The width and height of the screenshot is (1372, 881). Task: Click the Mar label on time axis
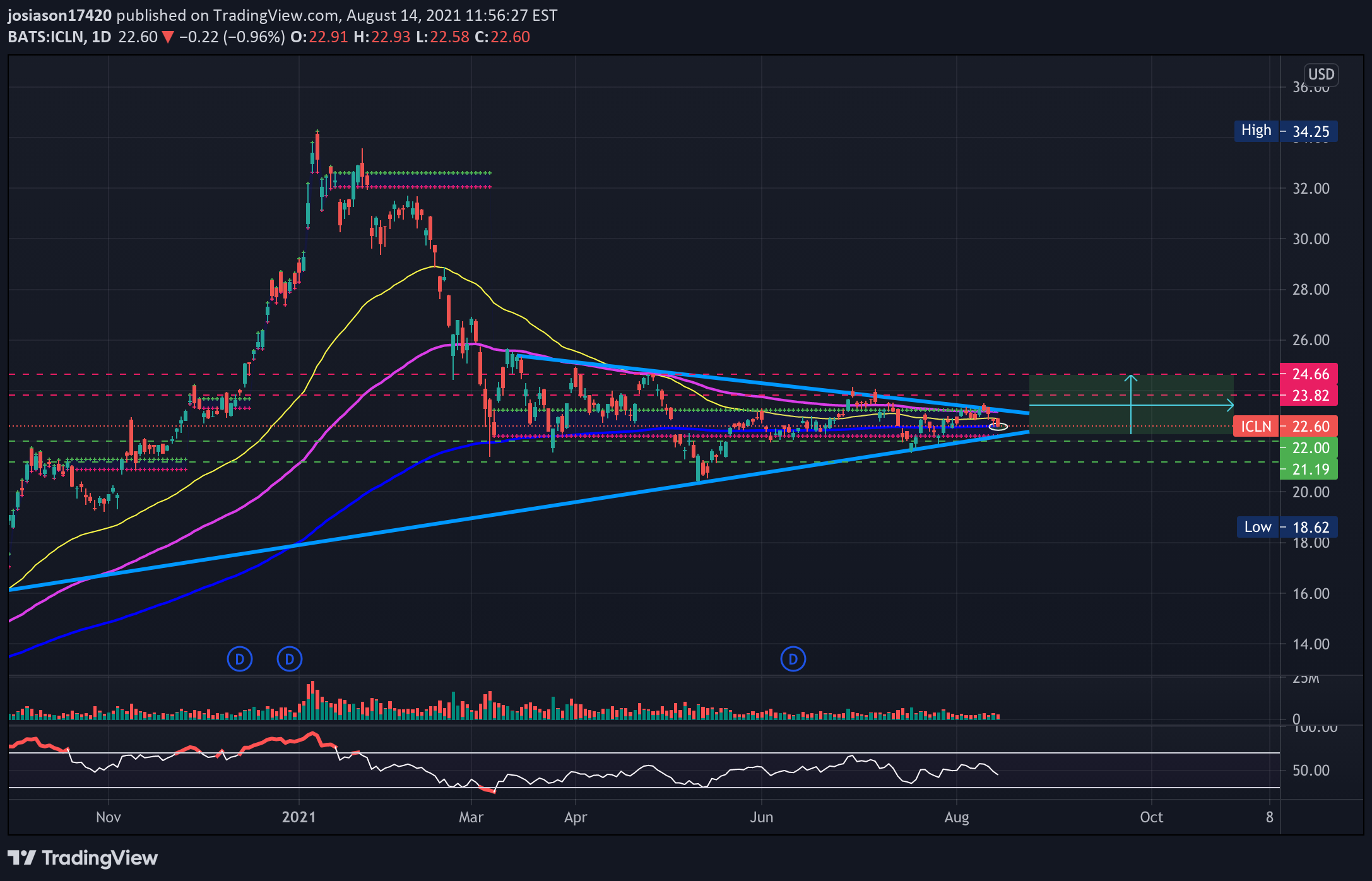click(x=471, y=817)
